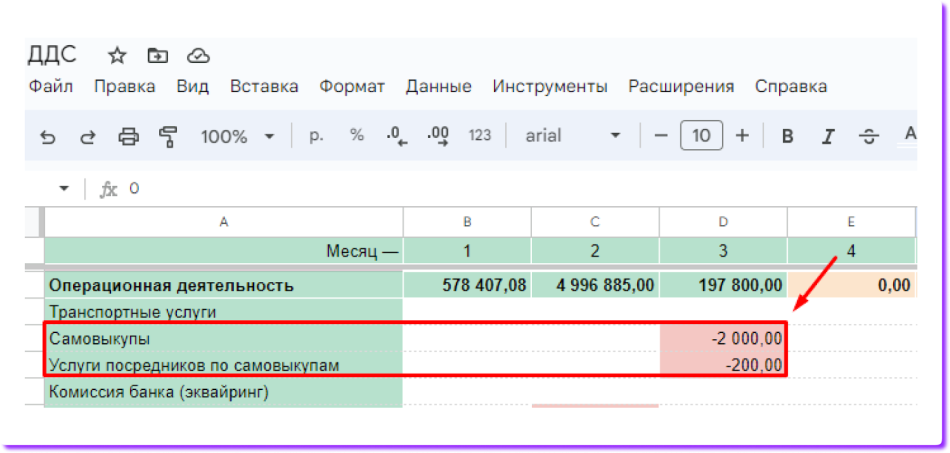Click the font size field showing 10
This screenshot has height=453, width=950.
click(x=701, y=136)
